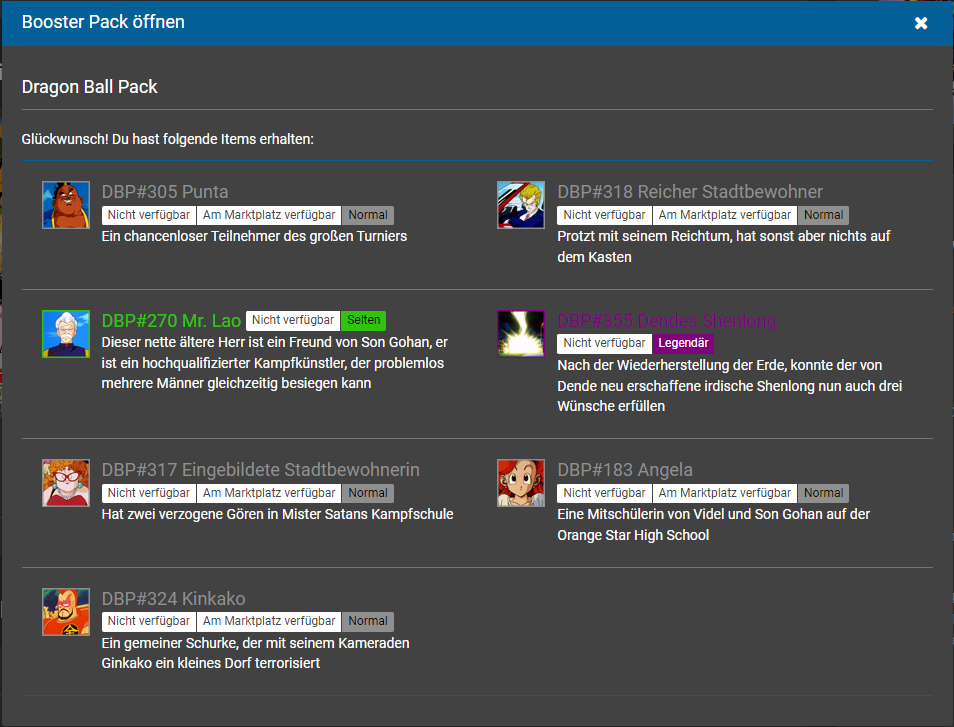Click the DBP#183 Angela item title

coord(625,470)
